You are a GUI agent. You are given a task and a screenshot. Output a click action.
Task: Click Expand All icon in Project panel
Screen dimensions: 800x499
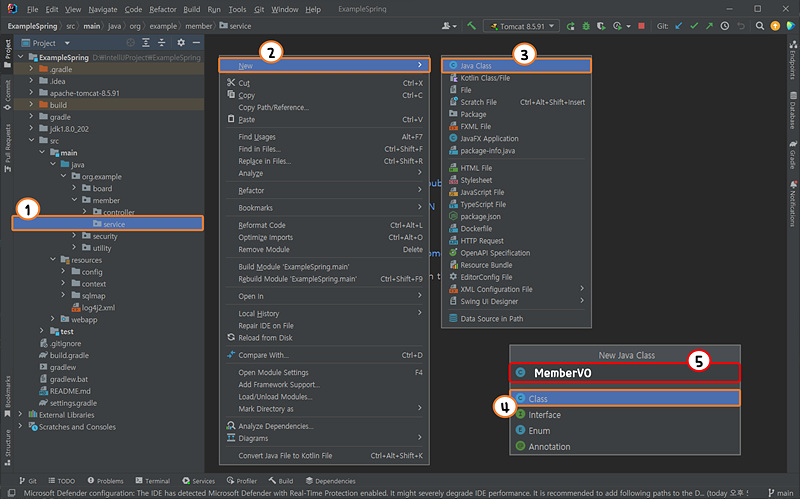[146, 43]
